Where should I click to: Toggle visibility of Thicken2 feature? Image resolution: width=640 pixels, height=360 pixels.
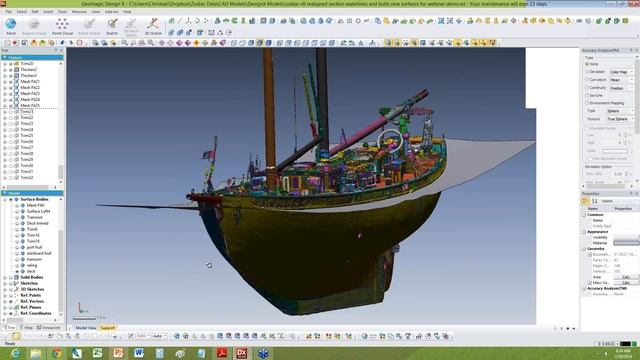(x=11, y=70)
